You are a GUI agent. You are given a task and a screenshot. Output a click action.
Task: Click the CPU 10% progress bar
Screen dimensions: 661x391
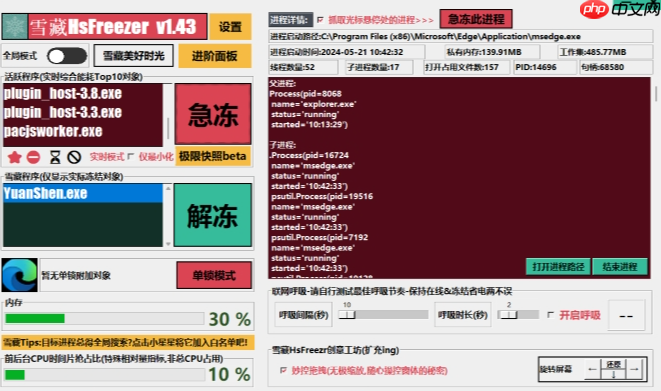pyautogui.click(x=105, y=375)
